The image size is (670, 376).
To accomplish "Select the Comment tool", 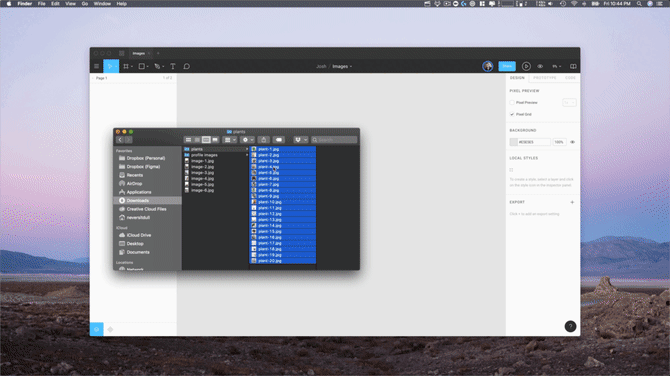I will tap(186, 66).
